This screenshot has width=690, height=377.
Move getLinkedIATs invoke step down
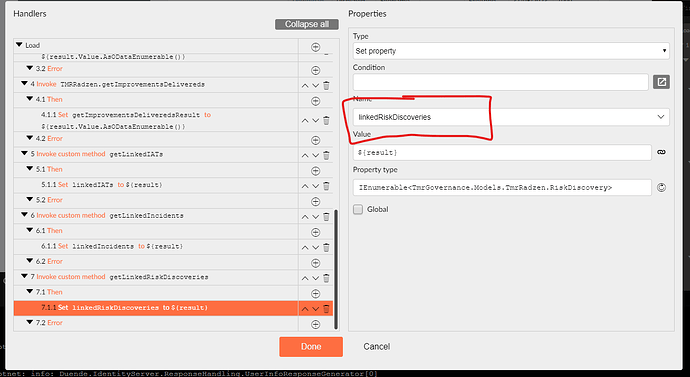(315, 155)
